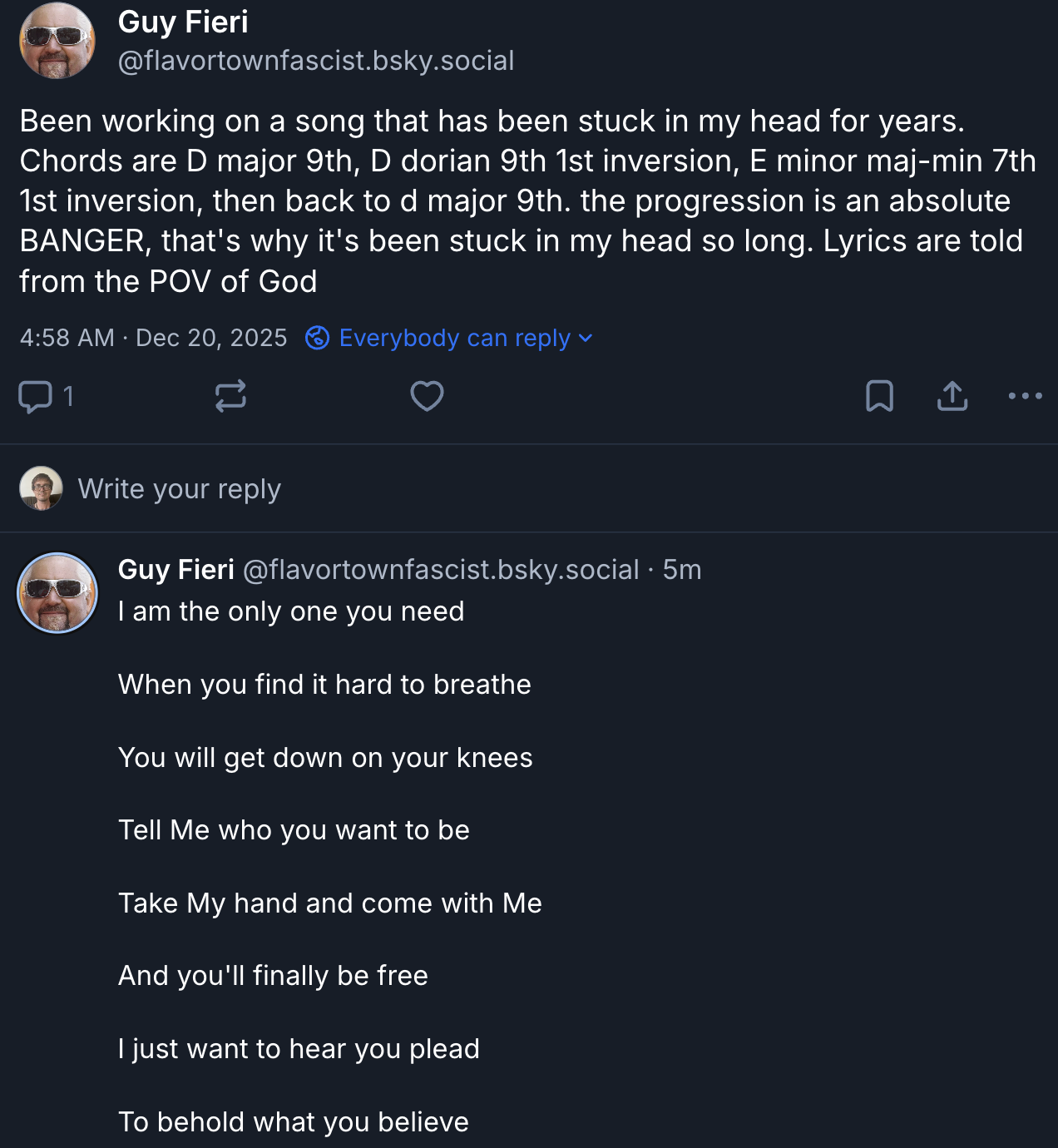
Task: Open the three-dot more options menu
Action: pos(1025,397)
